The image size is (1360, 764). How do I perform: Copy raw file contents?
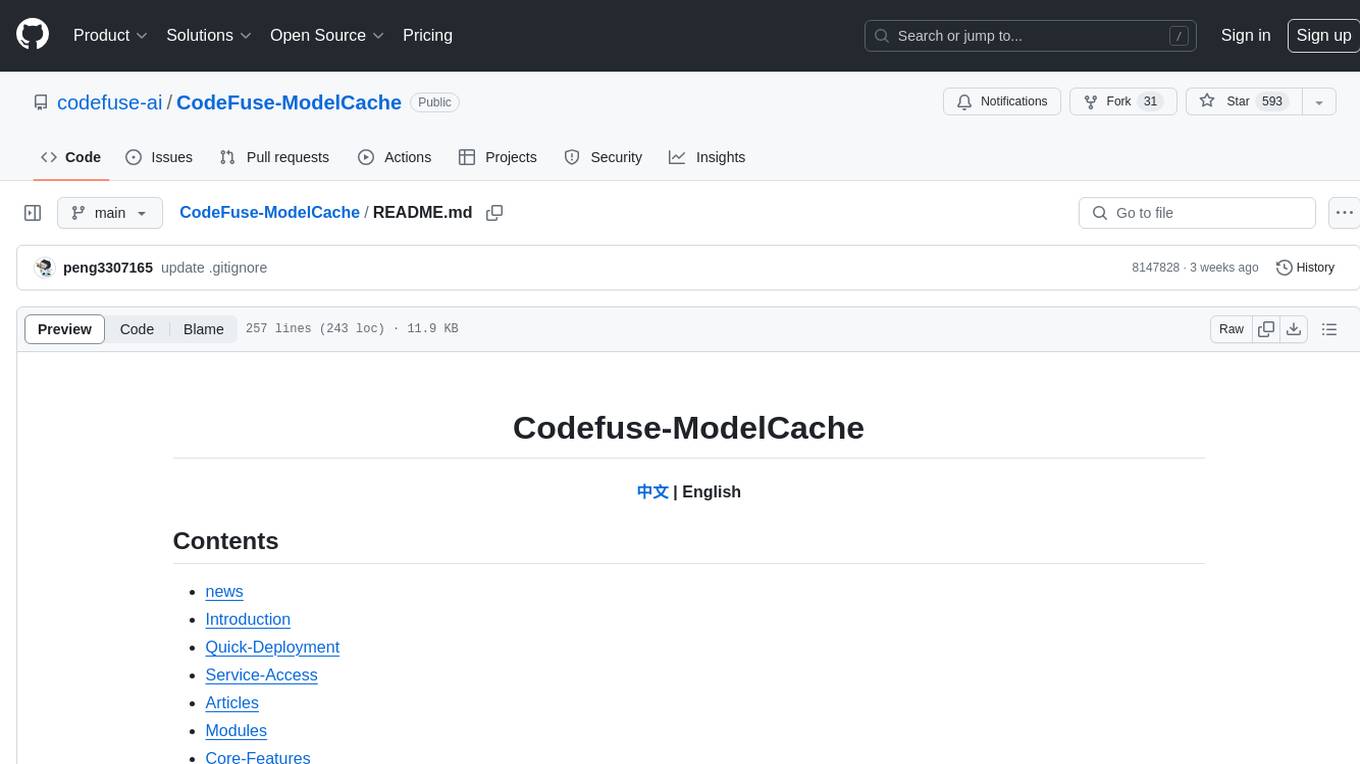click(x=1266, y=329)
